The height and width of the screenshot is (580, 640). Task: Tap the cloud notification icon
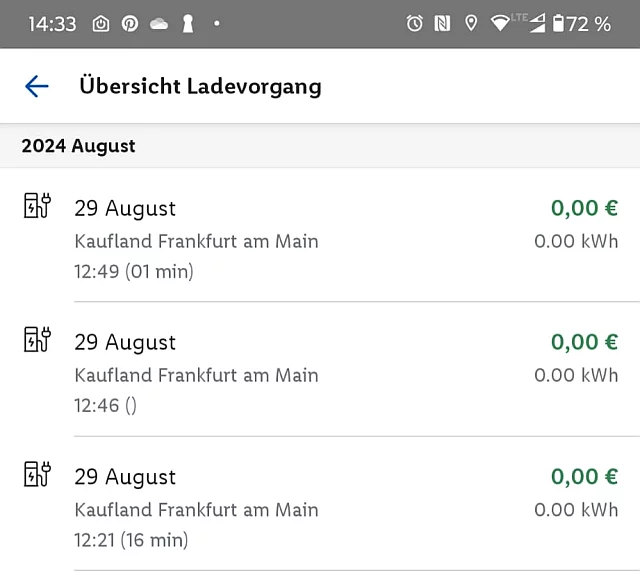point(159,24)
